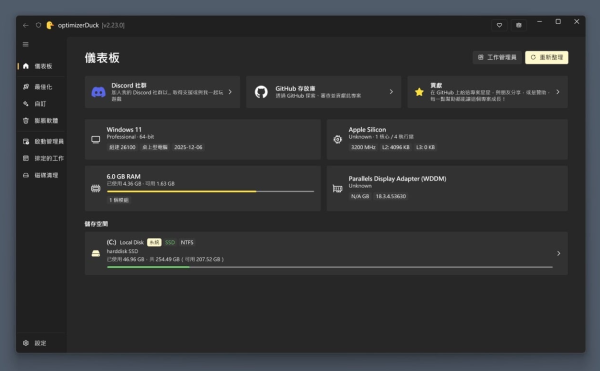The image size is (600, 371).
Task: Click the Apple Silicon title text
Action: click(x=367, y=129)
